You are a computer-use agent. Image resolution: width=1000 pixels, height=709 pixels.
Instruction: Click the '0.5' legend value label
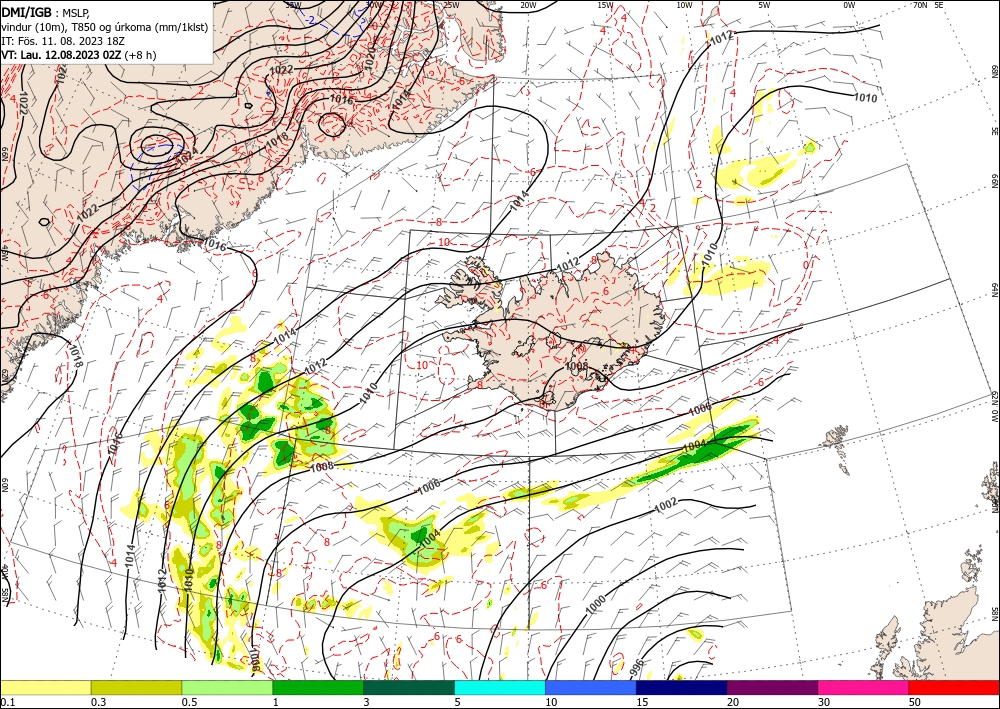[189, 702]
